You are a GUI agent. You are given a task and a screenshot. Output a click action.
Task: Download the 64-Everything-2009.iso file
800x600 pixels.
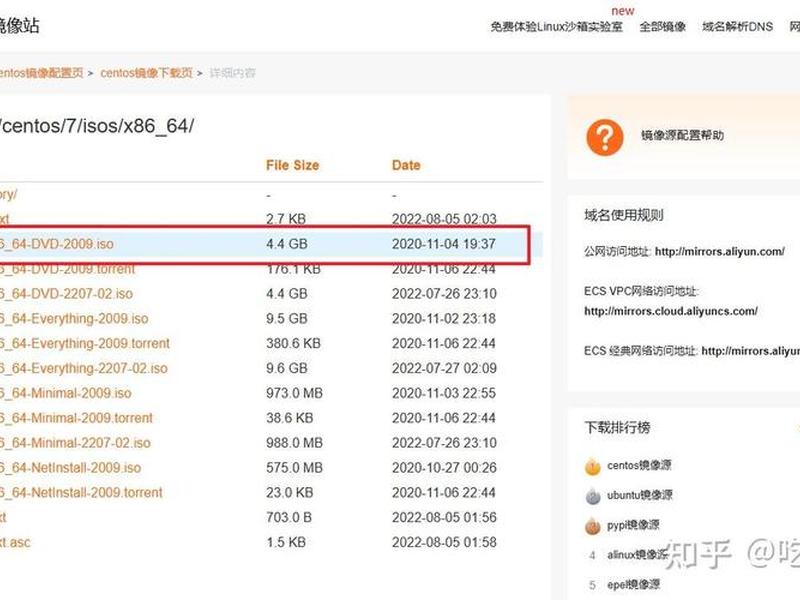74,319
